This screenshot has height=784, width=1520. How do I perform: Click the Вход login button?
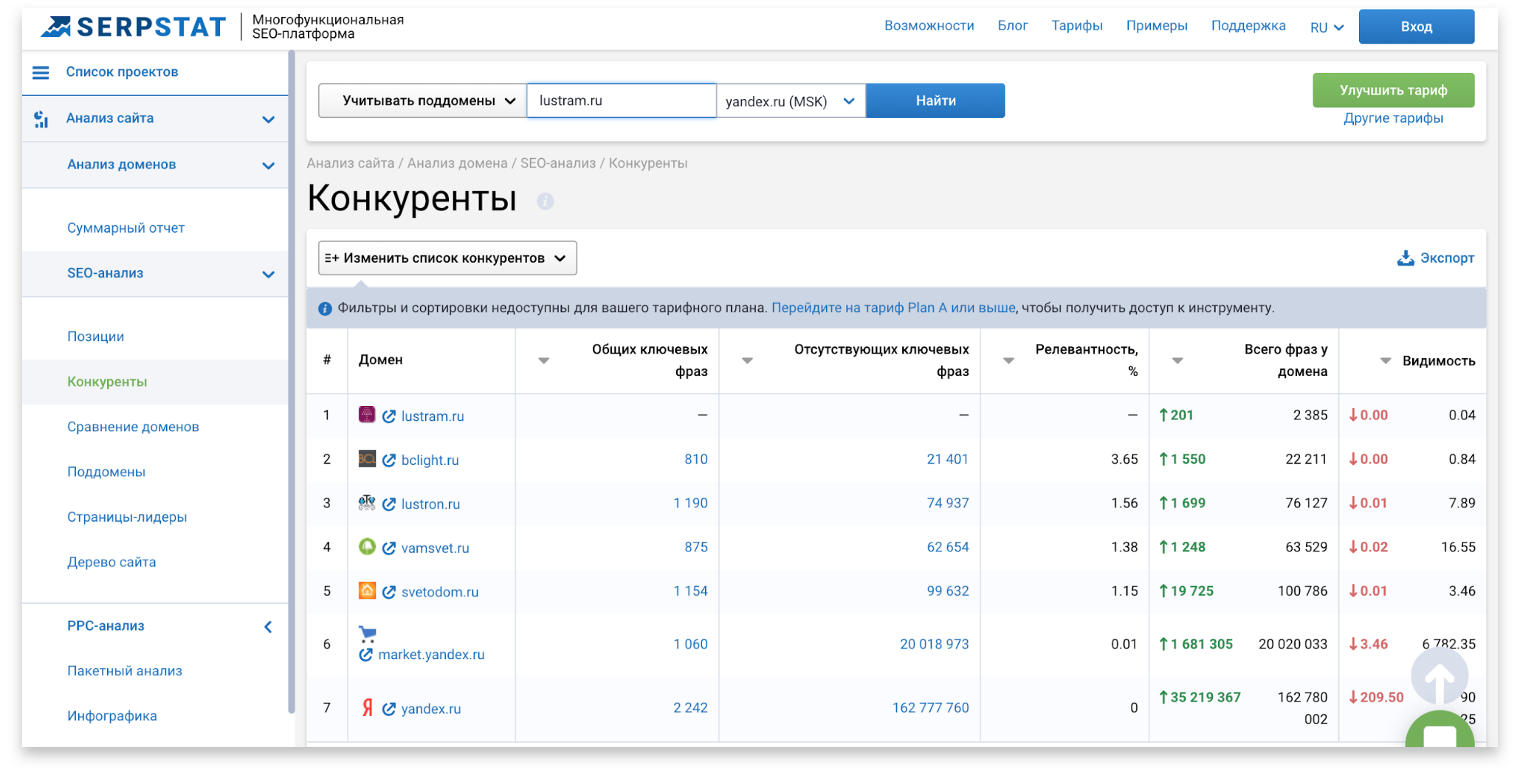point(1416,27)
